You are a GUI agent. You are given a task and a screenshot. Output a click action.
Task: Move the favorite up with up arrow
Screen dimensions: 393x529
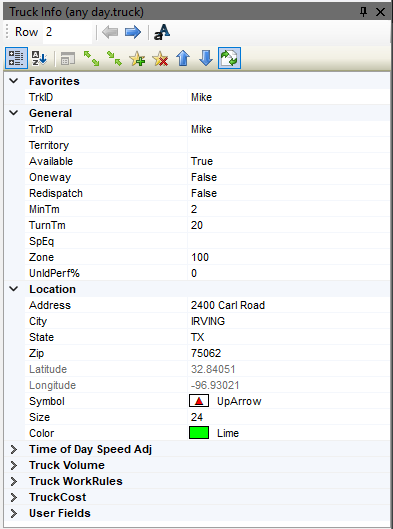[x=183, y=58]
